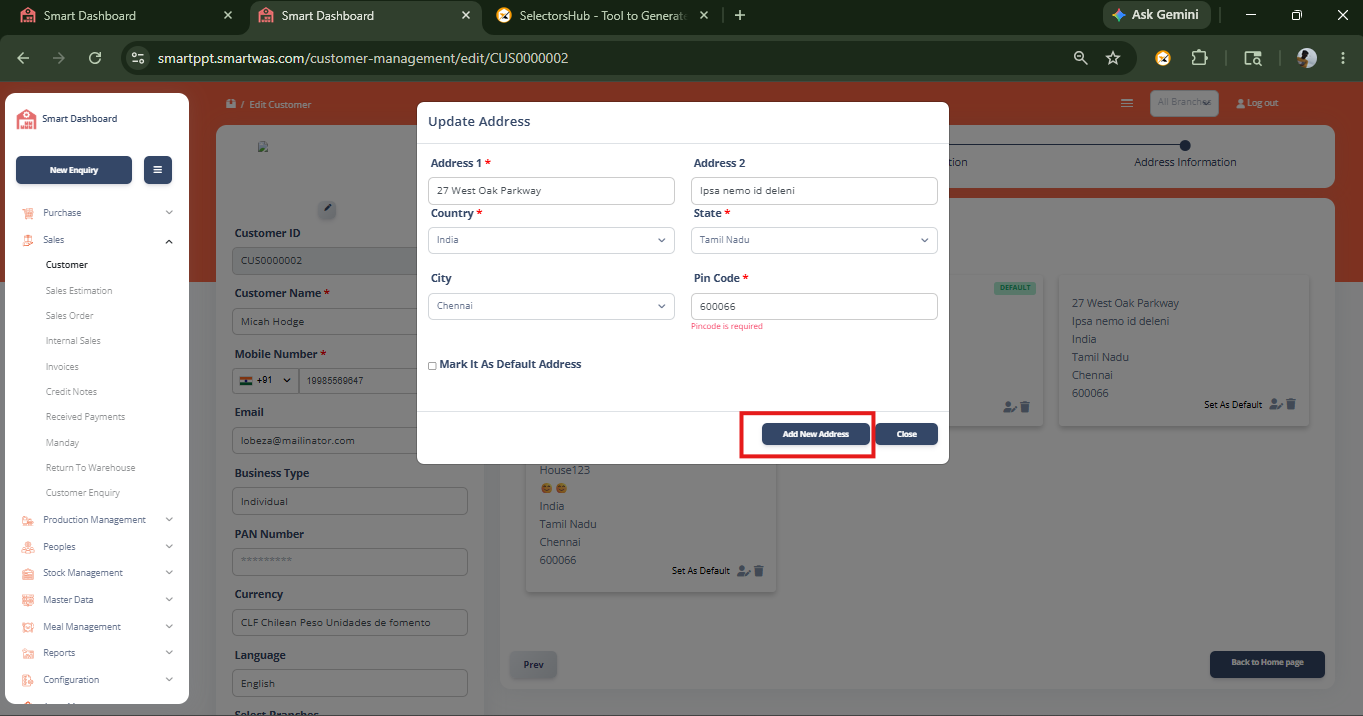Delete the 27 West Oak Parkway address card
Image resolution: width=1363 pixels, height=716 pixels.
click(1291, 404)
